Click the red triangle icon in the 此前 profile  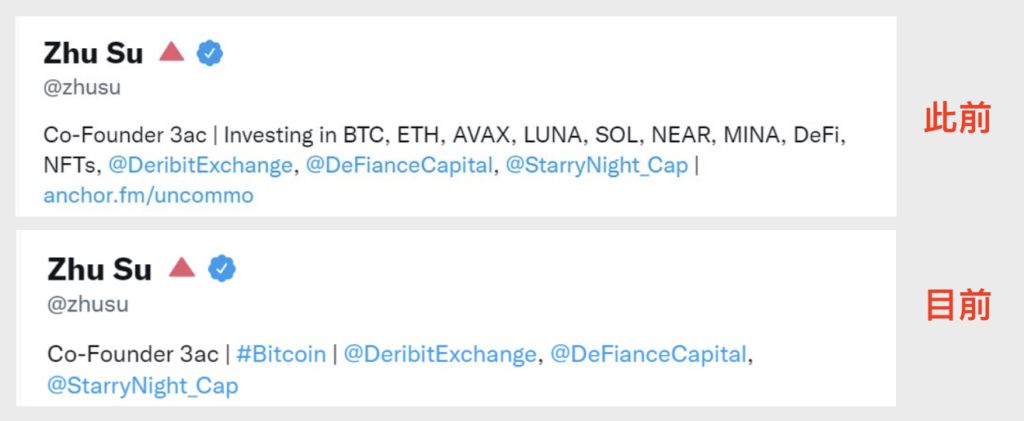pos(171,53)
